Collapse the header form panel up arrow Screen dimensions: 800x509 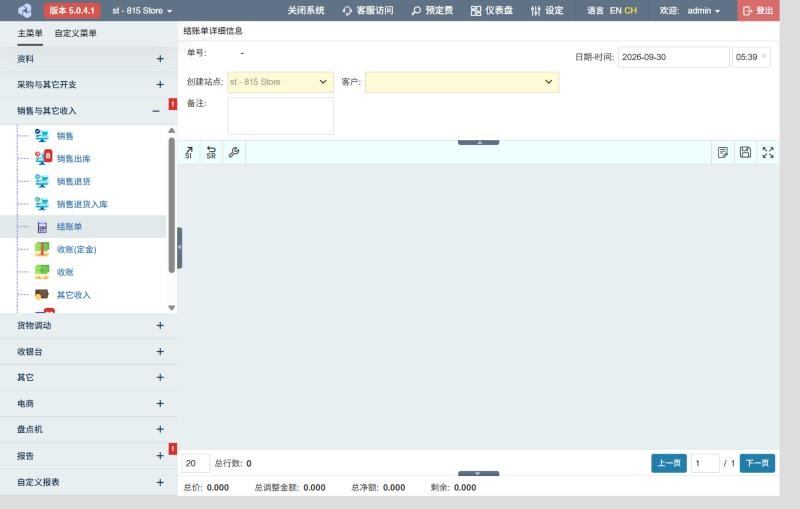[479, 142]
